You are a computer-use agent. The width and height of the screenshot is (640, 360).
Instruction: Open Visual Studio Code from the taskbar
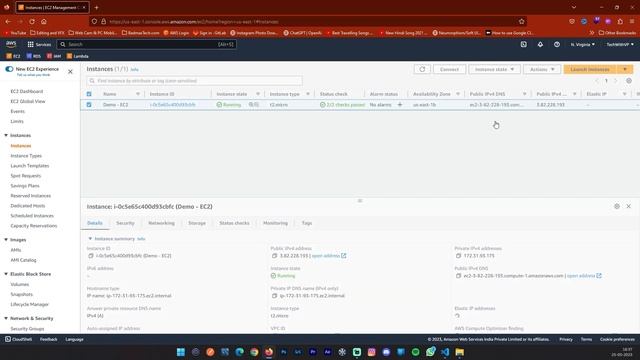445,352
